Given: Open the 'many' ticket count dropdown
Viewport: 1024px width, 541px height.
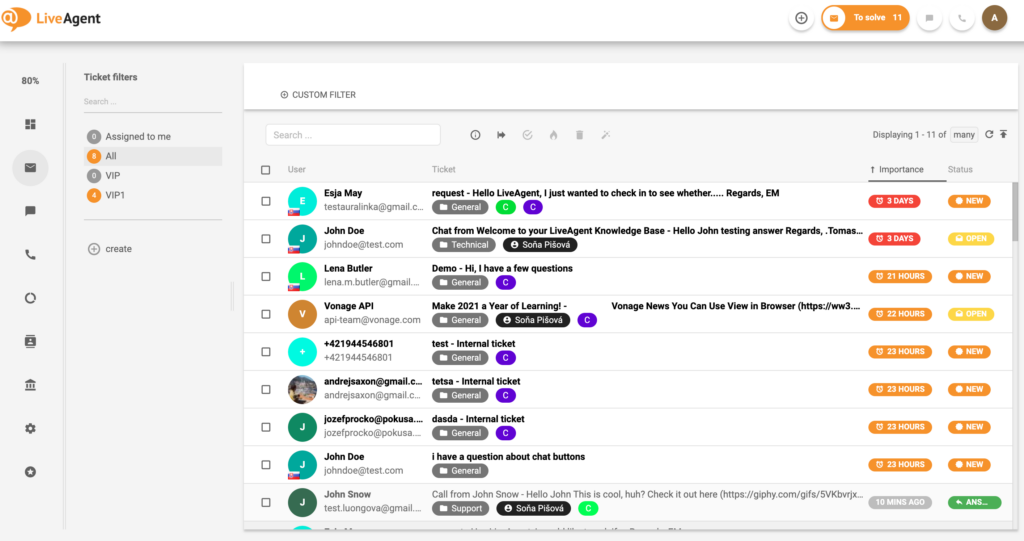Looking at the screenshot, I should tap(964, 135).
